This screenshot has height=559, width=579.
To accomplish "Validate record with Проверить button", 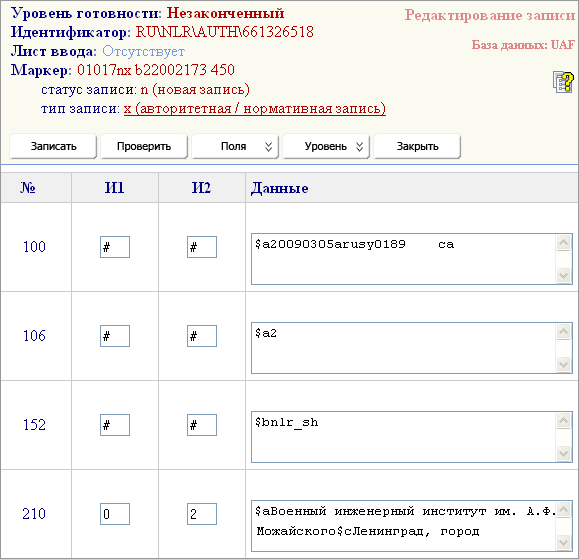I will tap(144, 147).
